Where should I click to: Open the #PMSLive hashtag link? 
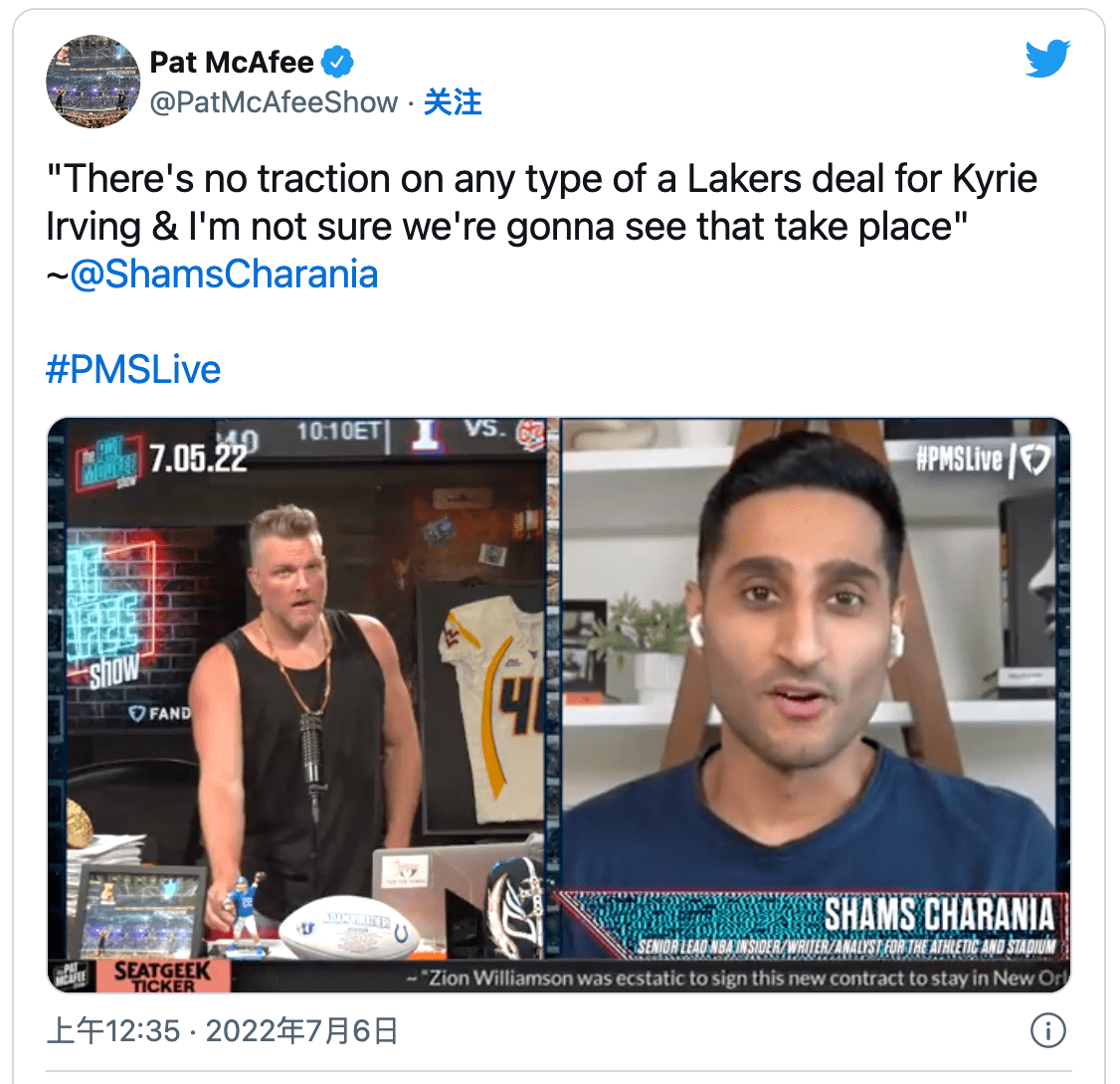pyautogui.click(x=133, y=369)
